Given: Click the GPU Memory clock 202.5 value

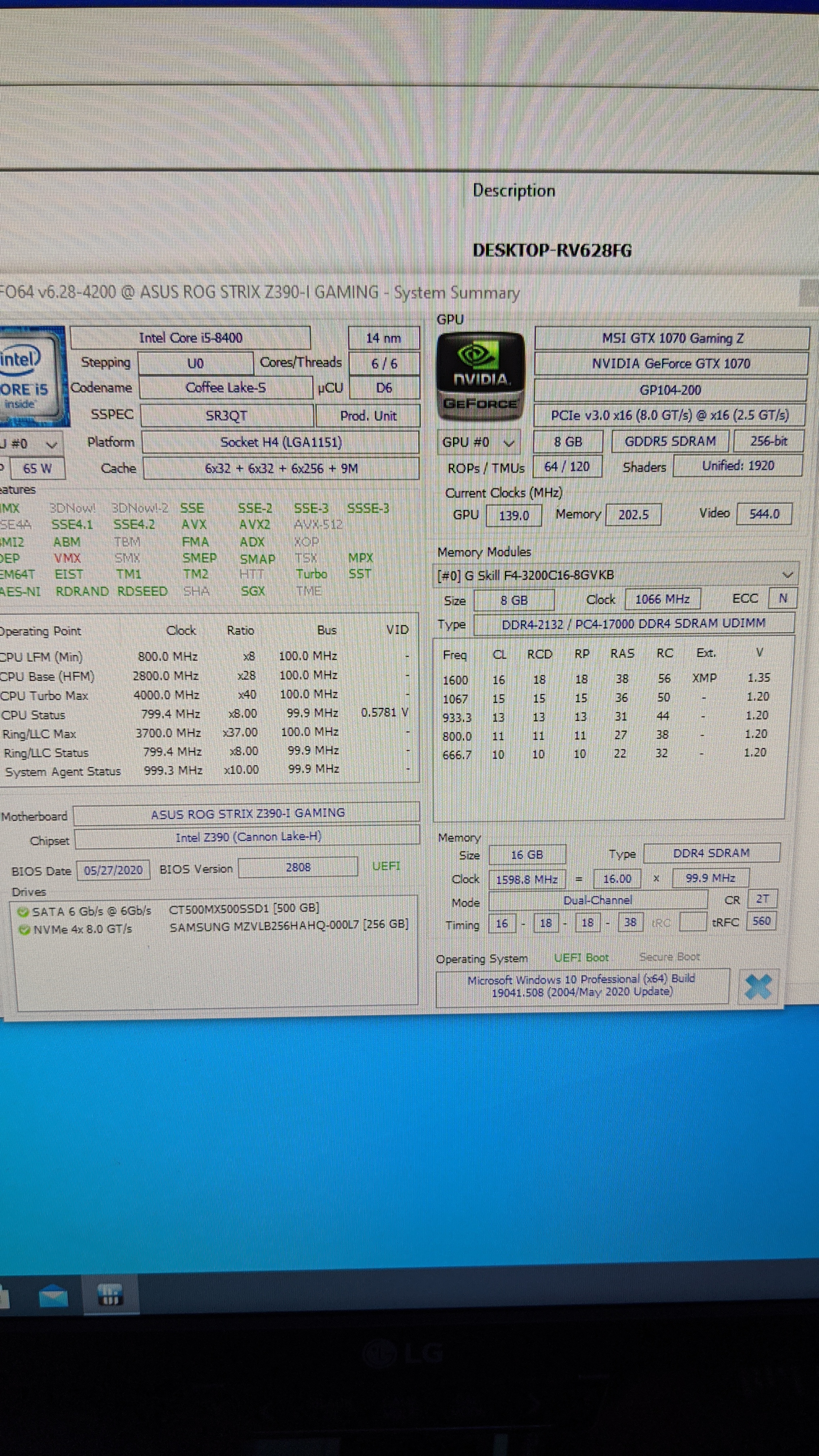Looking at the screenshot, I should point(633,515).
